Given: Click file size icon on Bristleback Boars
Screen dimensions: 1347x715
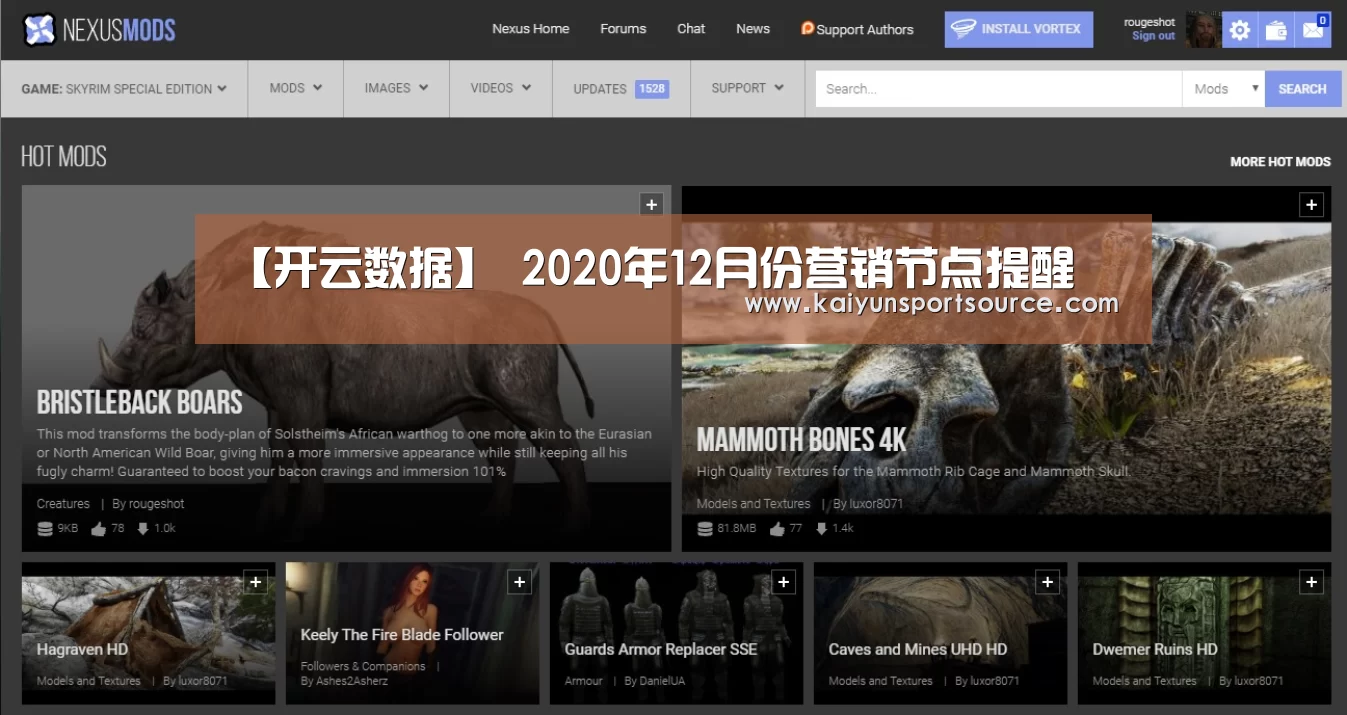Looking at the screenshot, I should click(45, 529).
